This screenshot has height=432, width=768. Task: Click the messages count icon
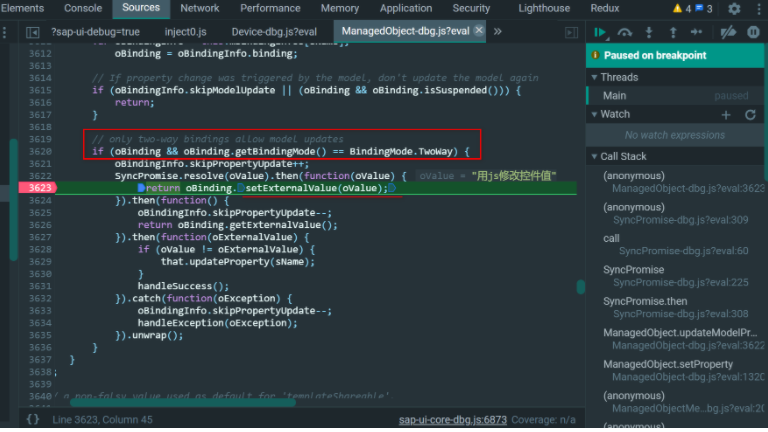pyautogui.click(x=704, y=8)
